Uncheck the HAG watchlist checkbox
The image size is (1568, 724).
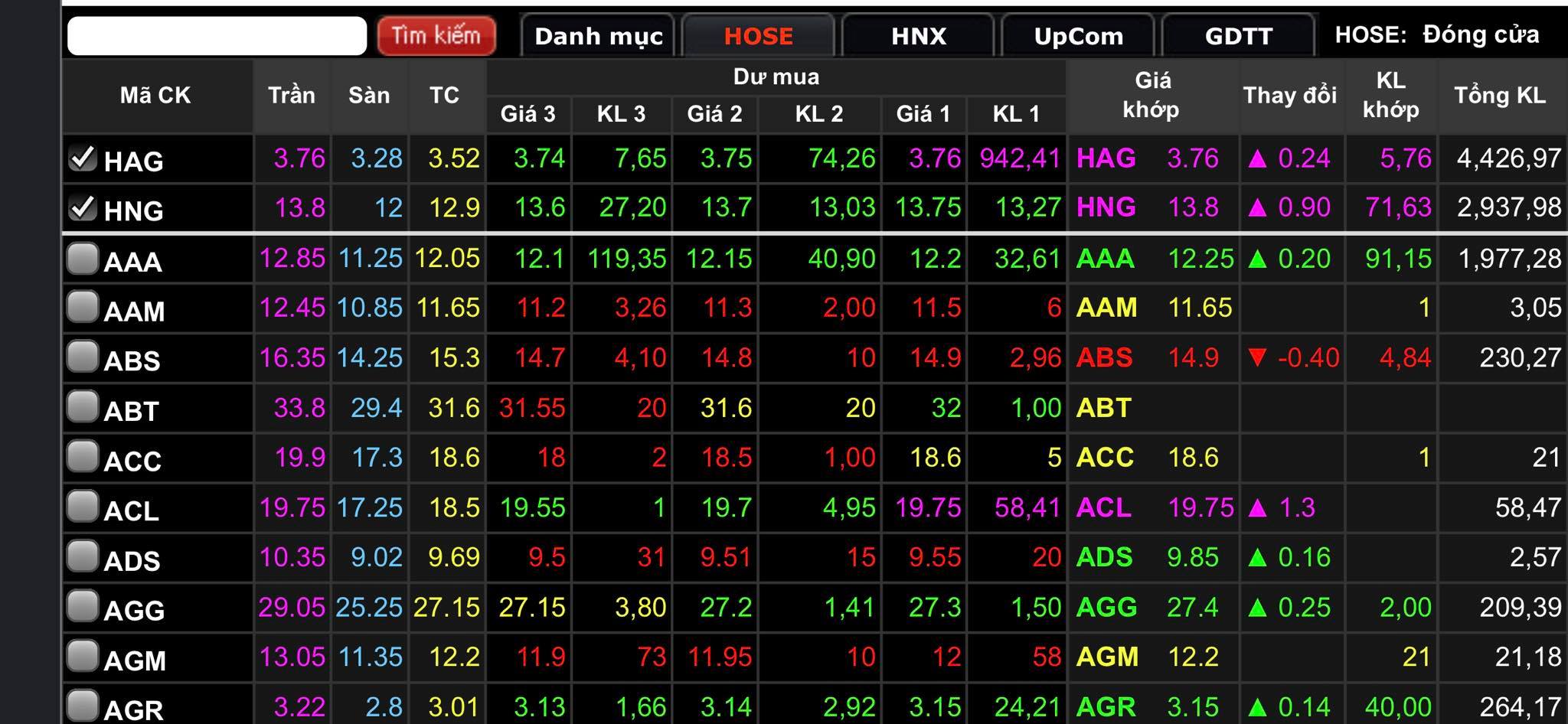pyautogui.click(x=82, y=158)
